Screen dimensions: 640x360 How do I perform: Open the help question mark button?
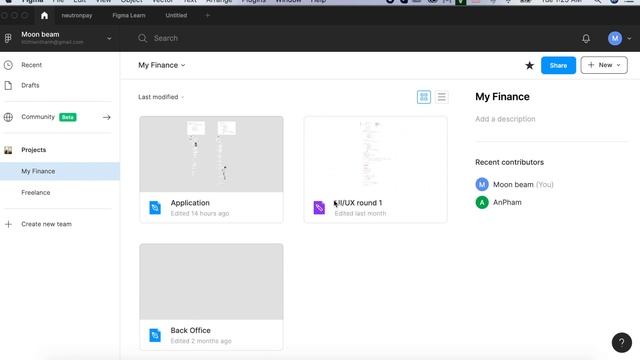tap(622, 342)
